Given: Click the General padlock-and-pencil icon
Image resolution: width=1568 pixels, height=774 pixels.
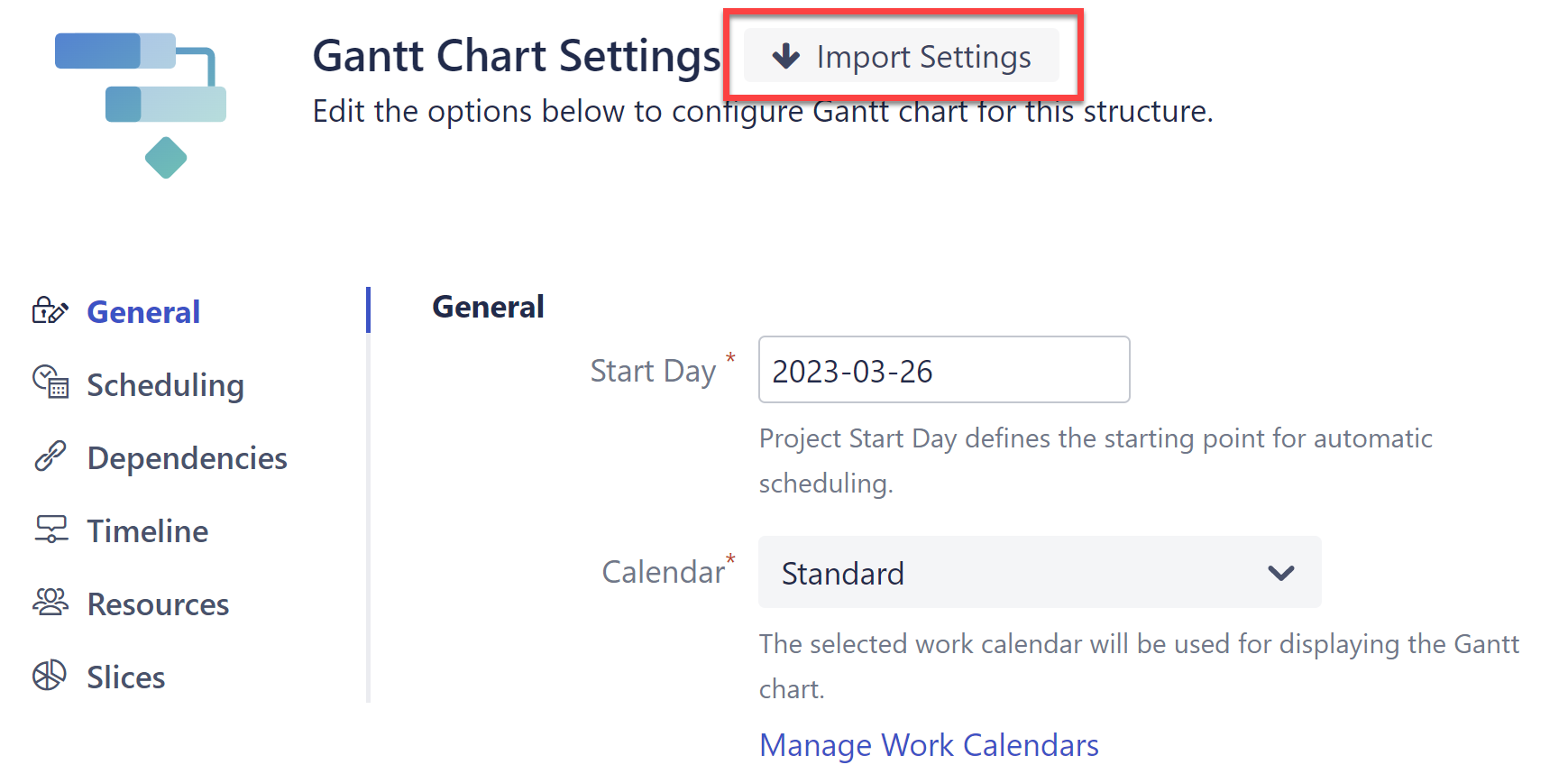Looking at the screenshot, I should pos(50,310).
